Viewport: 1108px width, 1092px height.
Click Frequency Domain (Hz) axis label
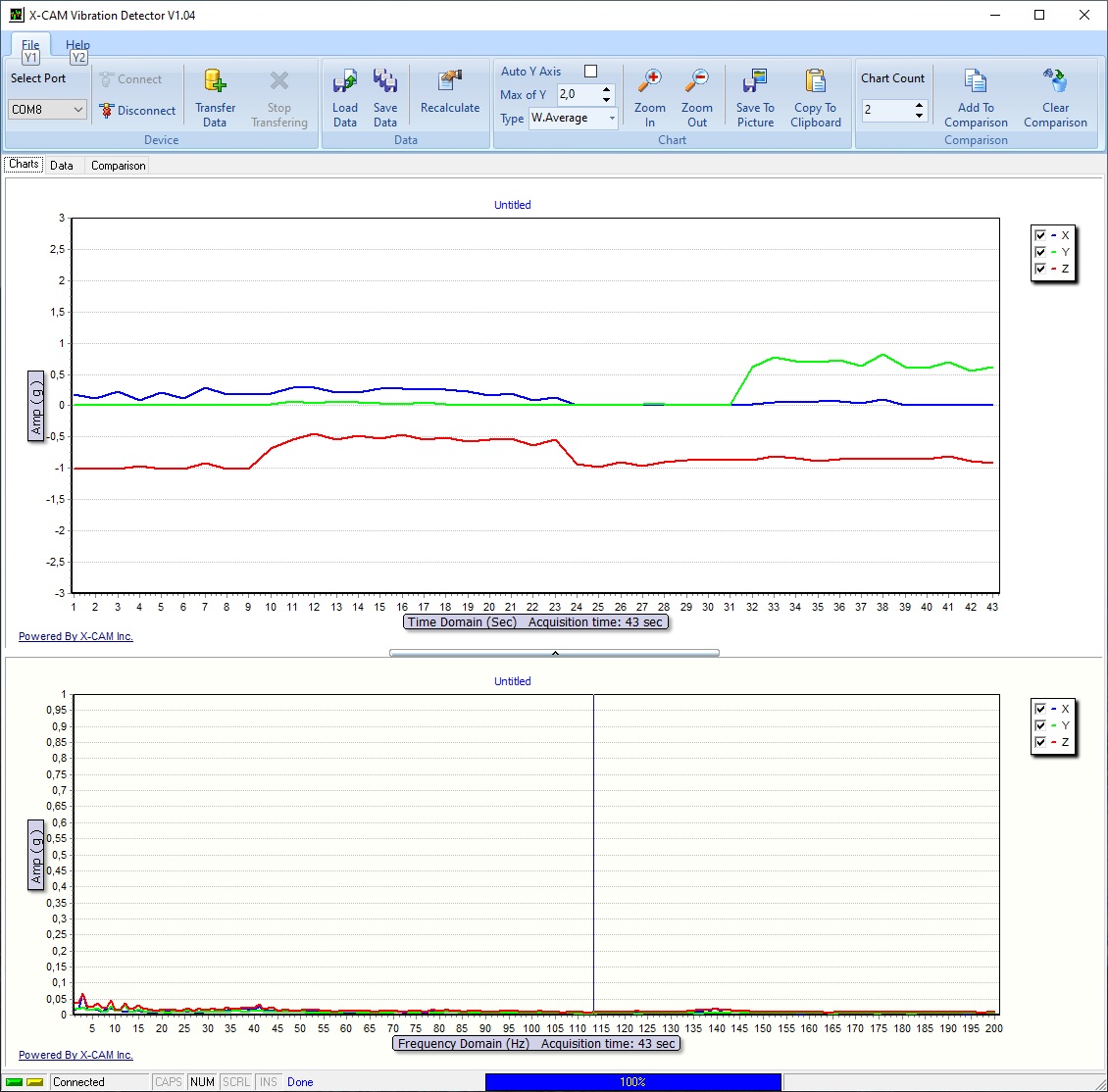point(536,1044)
